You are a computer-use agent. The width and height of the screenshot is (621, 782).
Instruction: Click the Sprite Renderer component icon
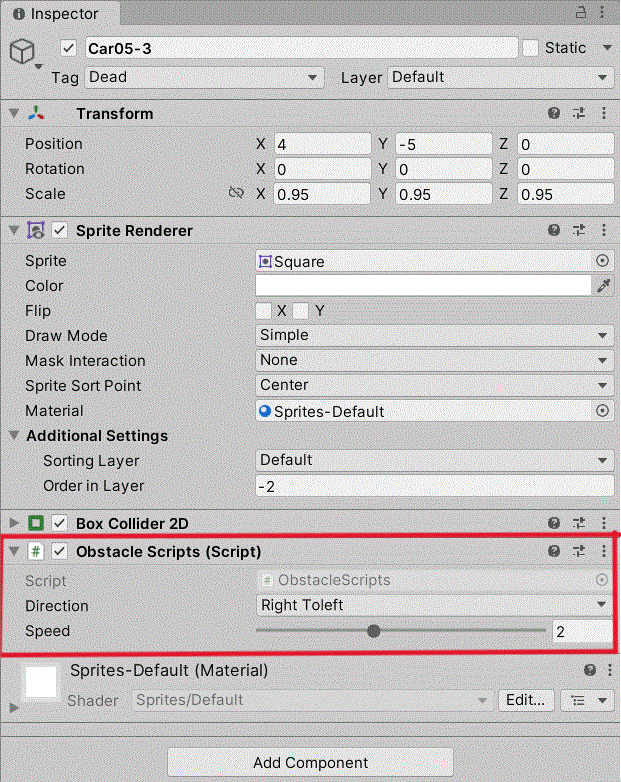click(36, 230)
